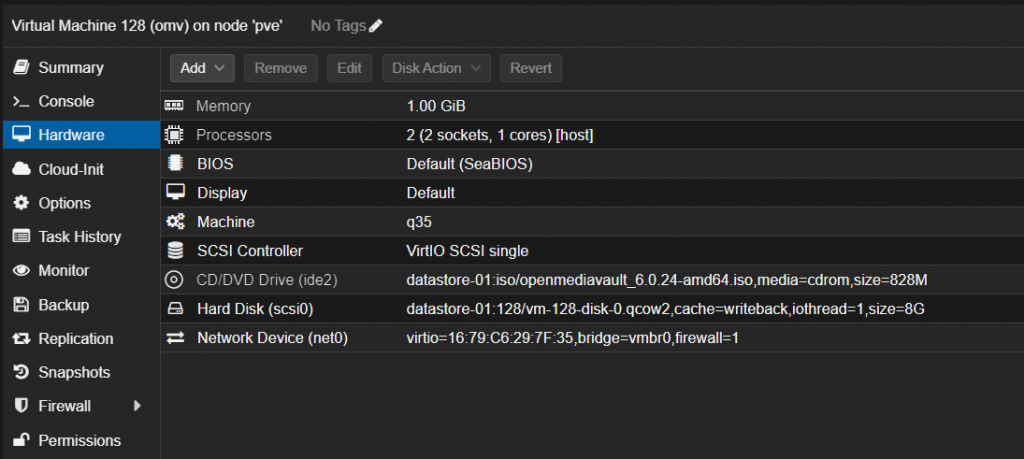Click the Edit button in toolbar
1024x459 pixels.
(349, 68)
